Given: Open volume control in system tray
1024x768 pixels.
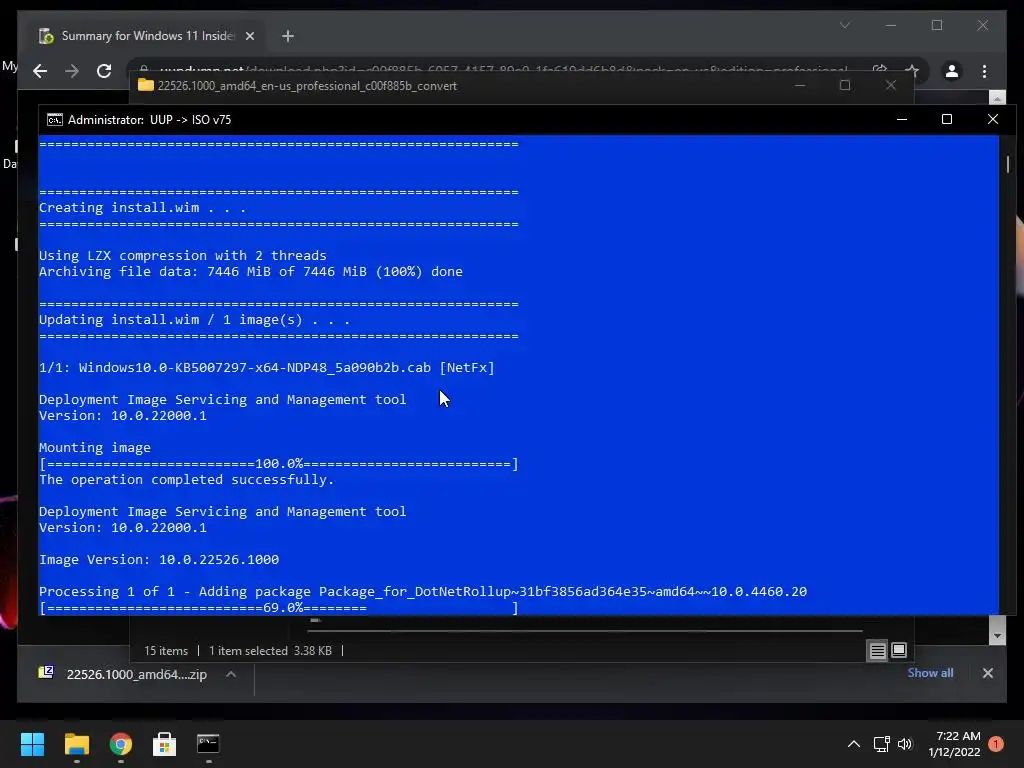Looking at the screenshot, I should 905,744.
